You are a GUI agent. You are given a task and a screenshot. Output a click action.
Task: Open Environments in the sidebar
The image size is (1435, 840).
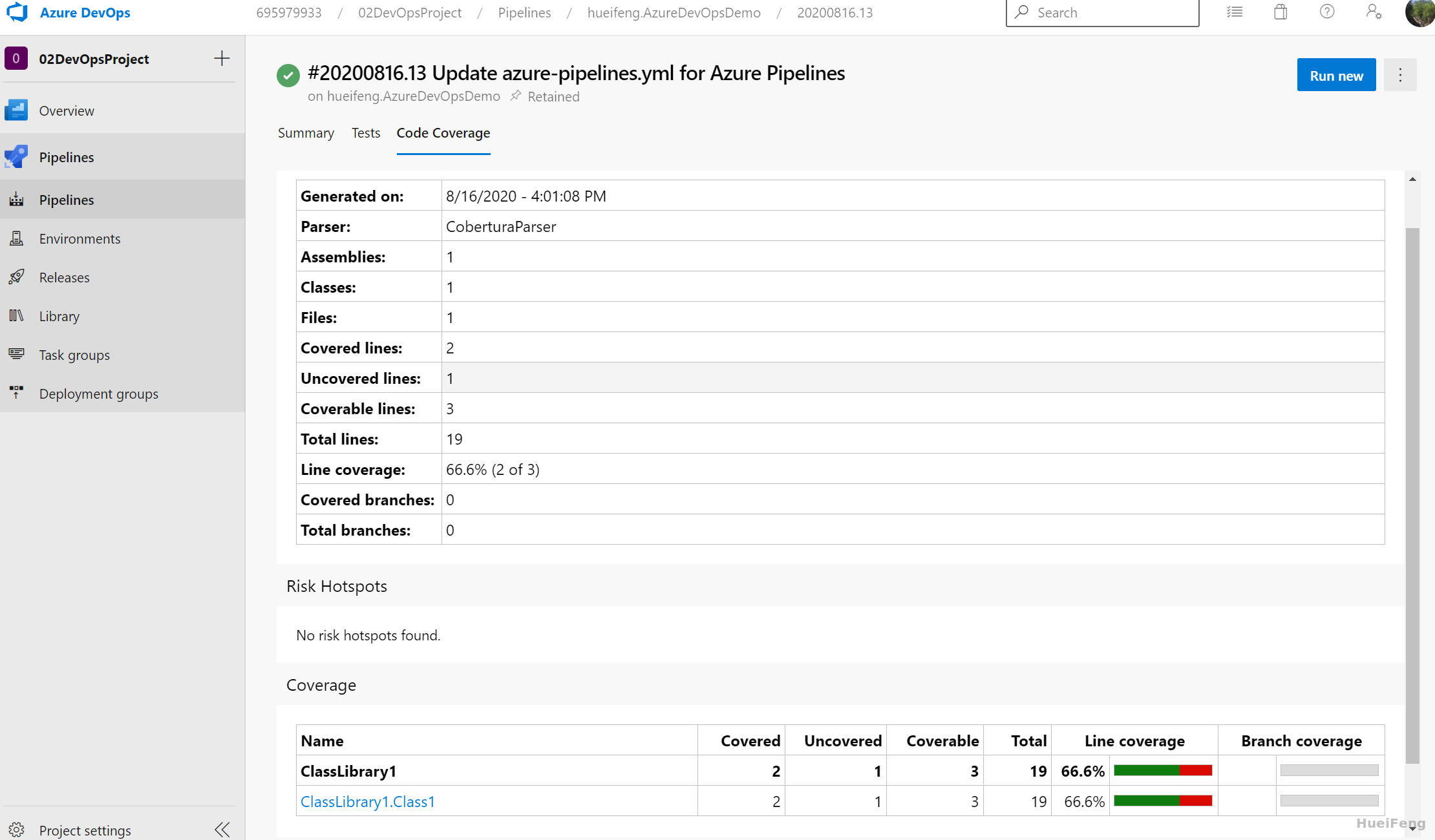pyautogui.click(x=80, y=238)
